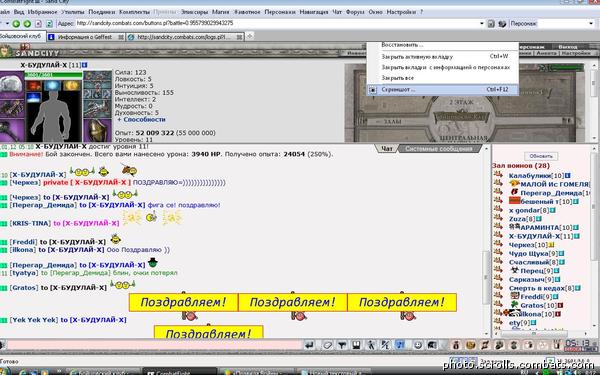Click the [Черкез] name in the private message

point(24,183)
